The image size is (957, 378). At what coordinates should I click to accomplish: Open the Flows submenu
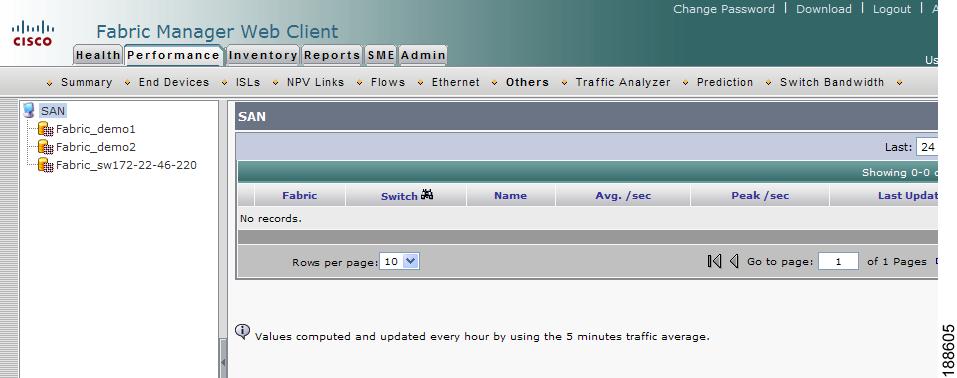388,82
